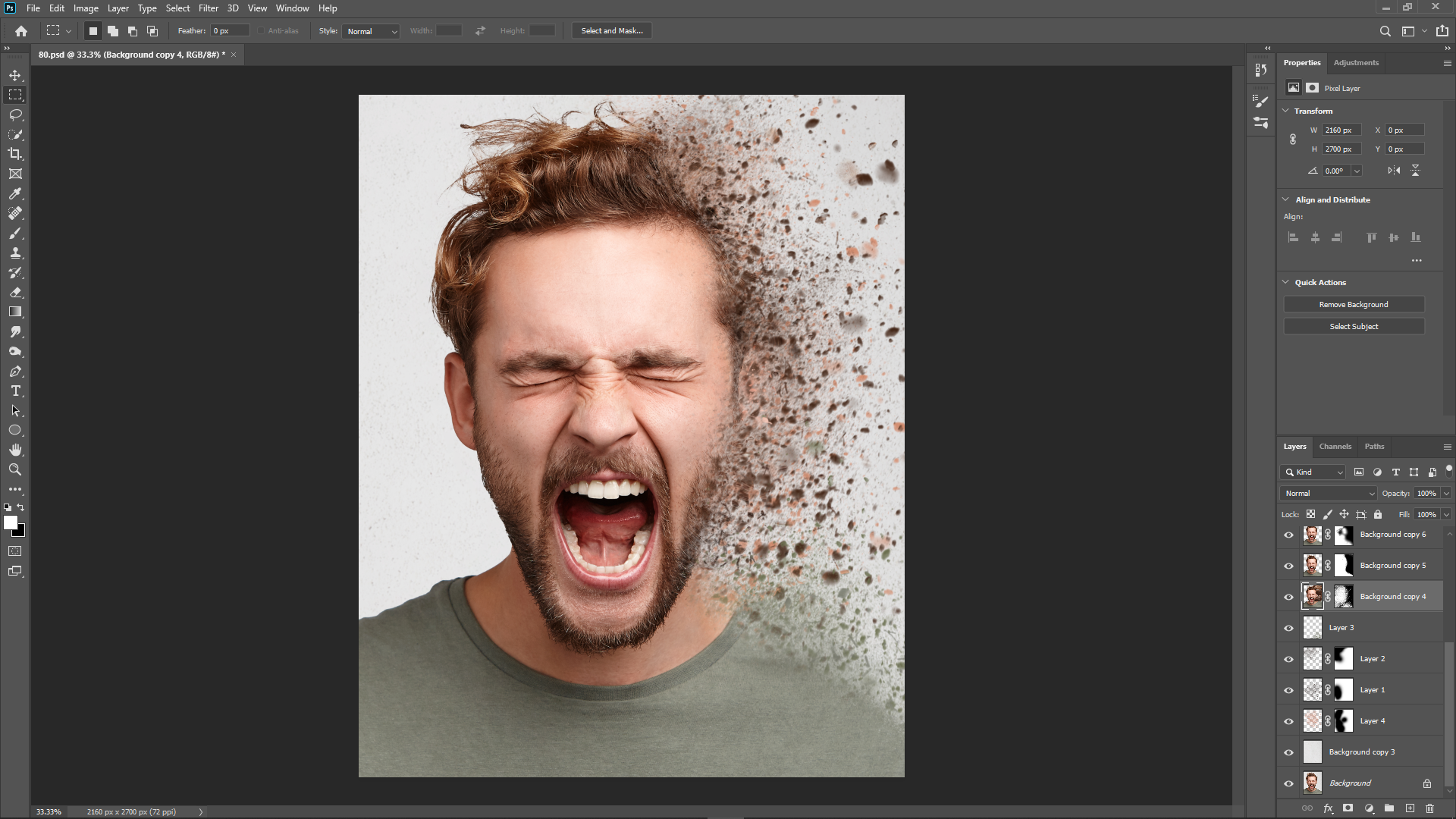Screen dimensions: 1456x819
Task: Go to the Home screen icon
Action: [21, 31]
